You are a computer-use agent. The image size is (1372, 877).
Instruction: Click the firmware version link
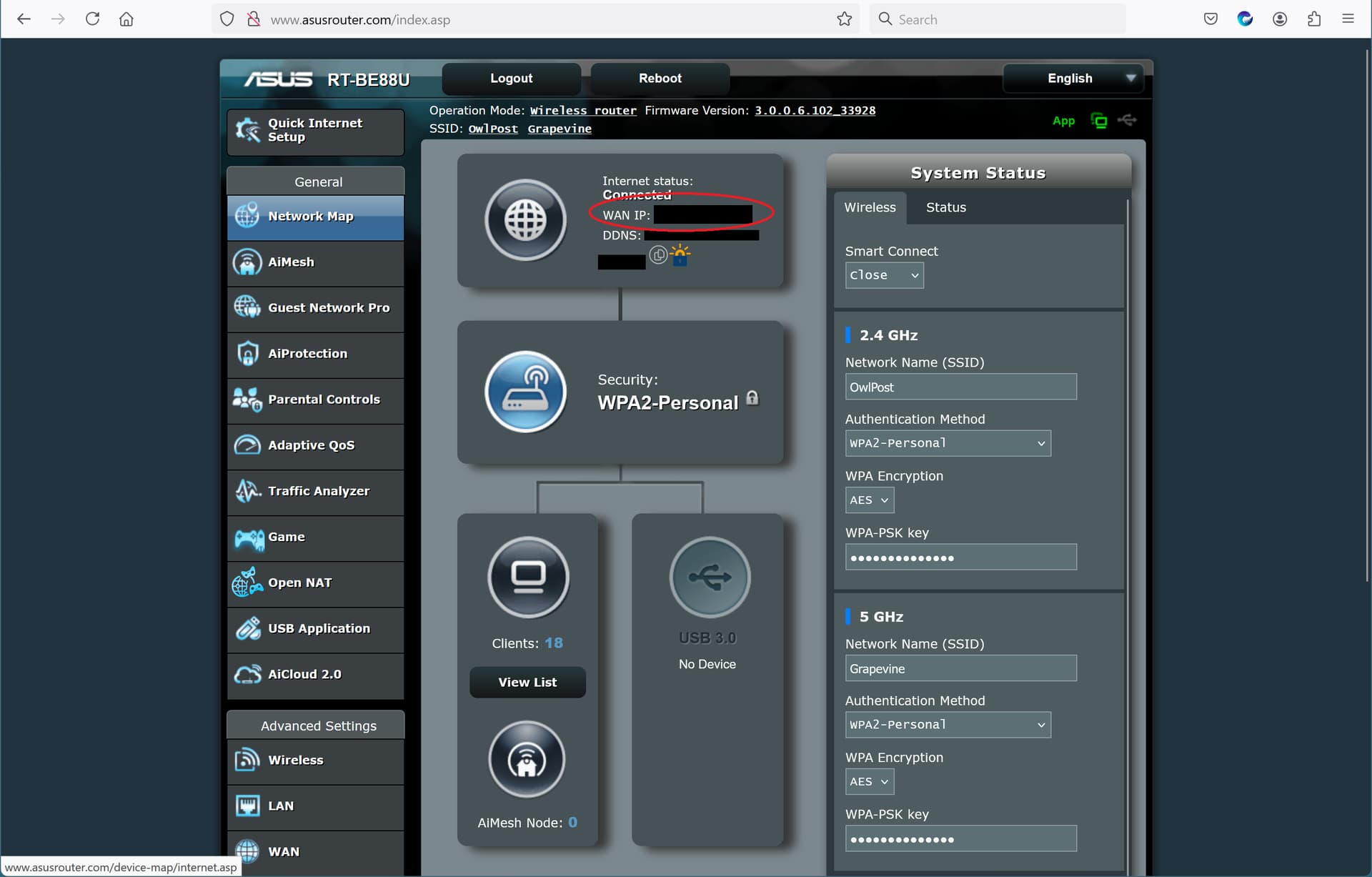[815, 111]
